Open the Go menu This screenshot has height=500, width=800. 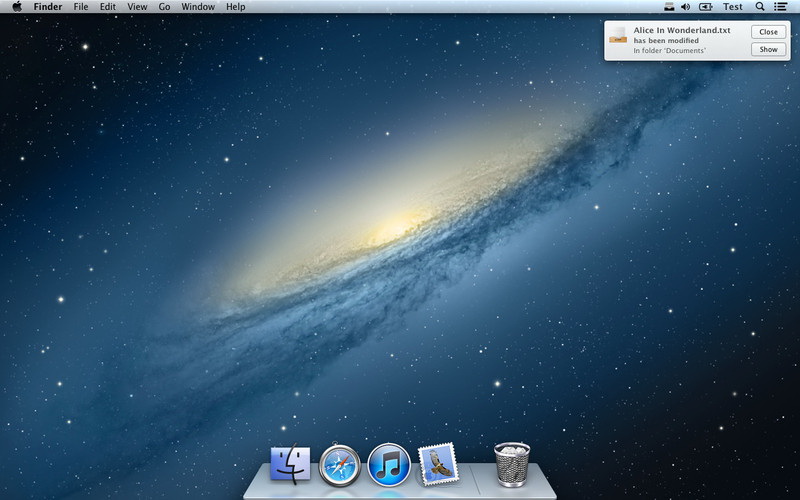point(164,7)
